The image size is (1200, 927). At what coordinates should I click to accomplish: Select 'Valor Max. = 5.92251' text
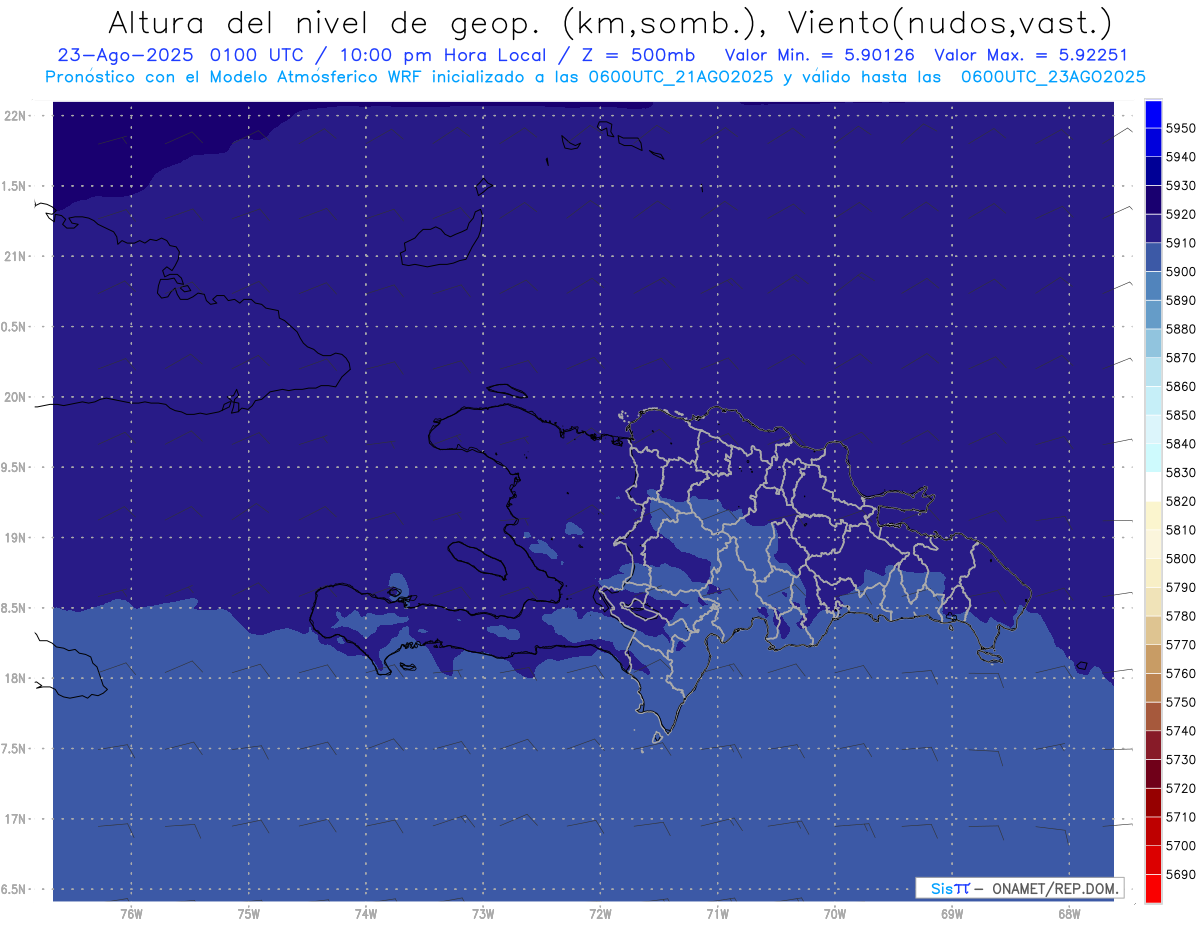1030,56
